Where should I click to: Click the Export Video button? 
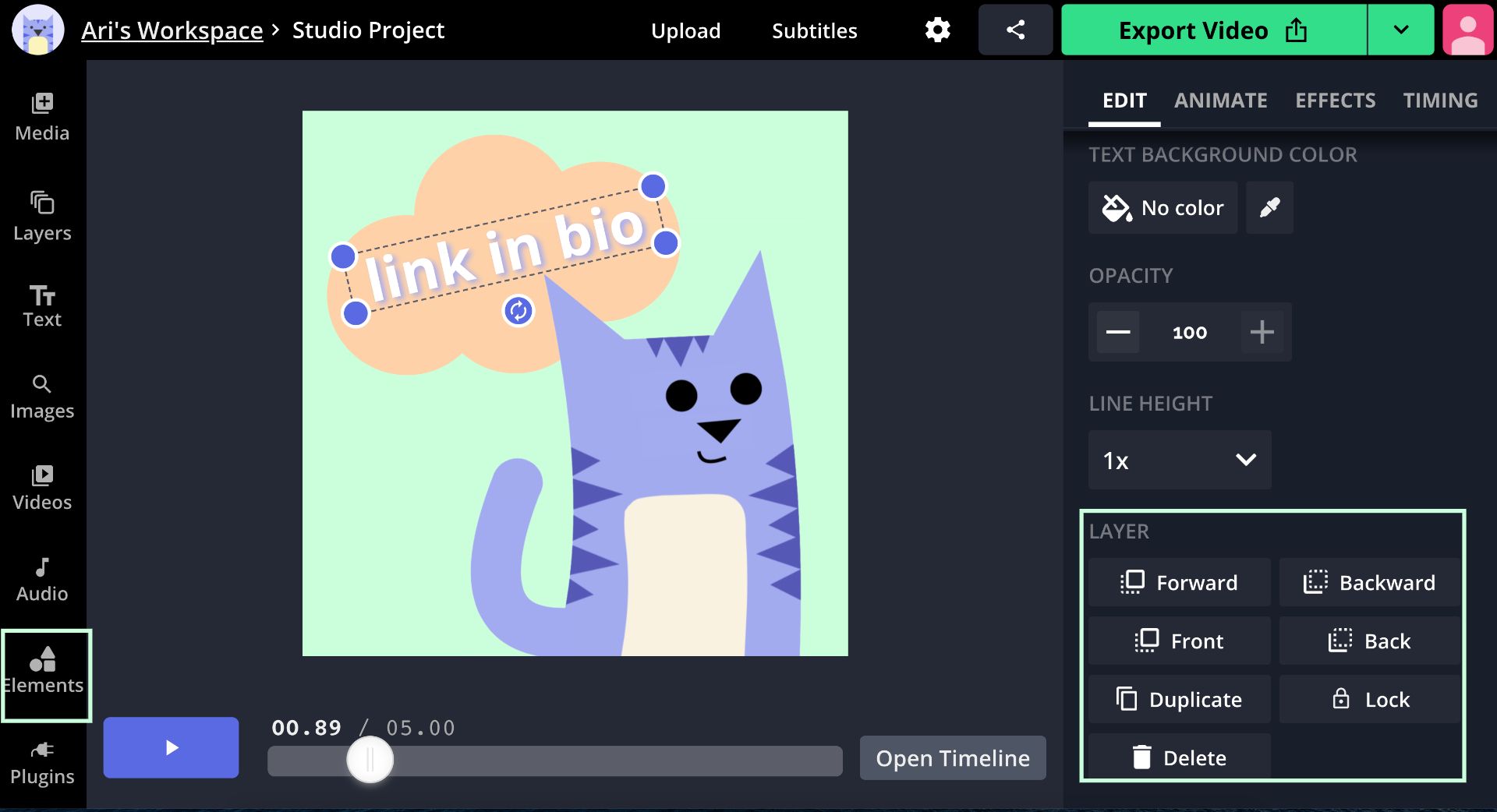click(x=1213, y=30)
